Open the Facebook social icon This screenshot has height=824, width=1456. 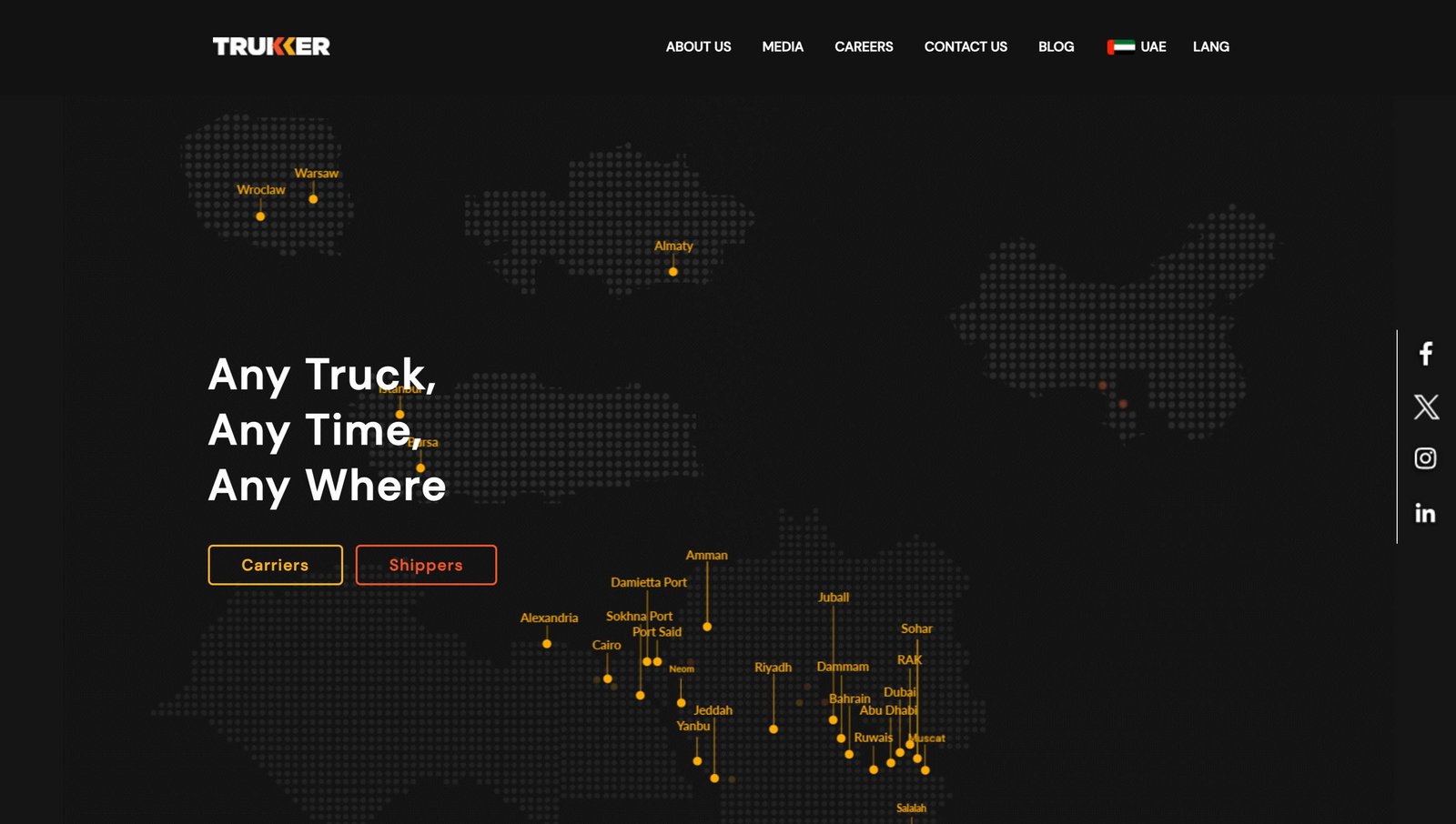(1425, 354)
